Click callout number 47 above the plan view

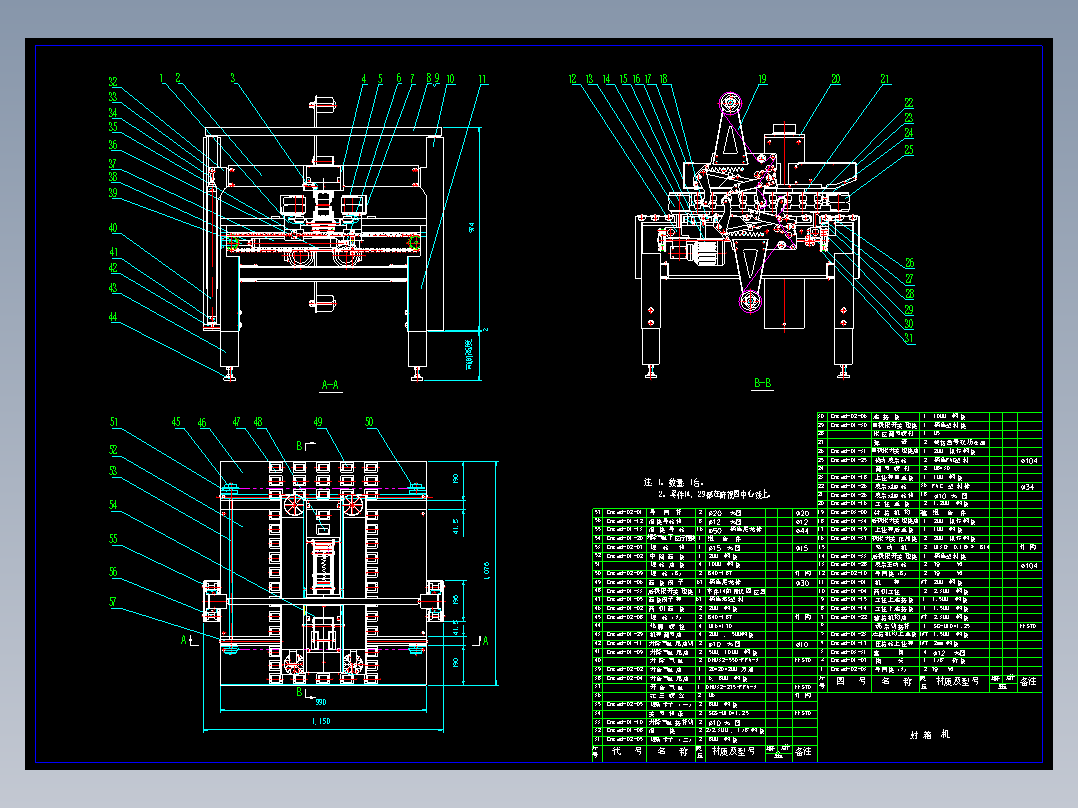pos(236,422)
